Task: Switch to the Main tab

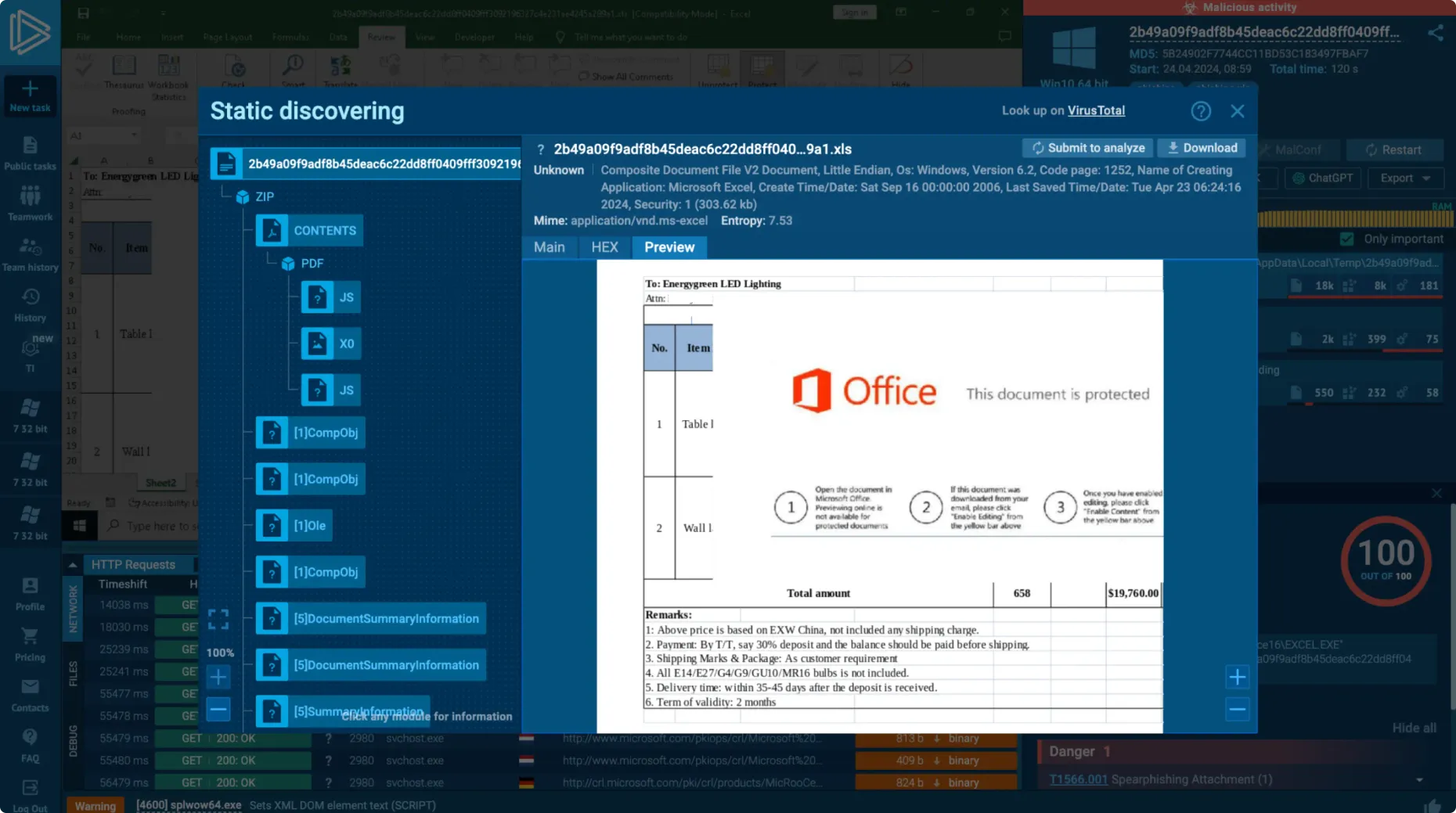Action: 549,247
